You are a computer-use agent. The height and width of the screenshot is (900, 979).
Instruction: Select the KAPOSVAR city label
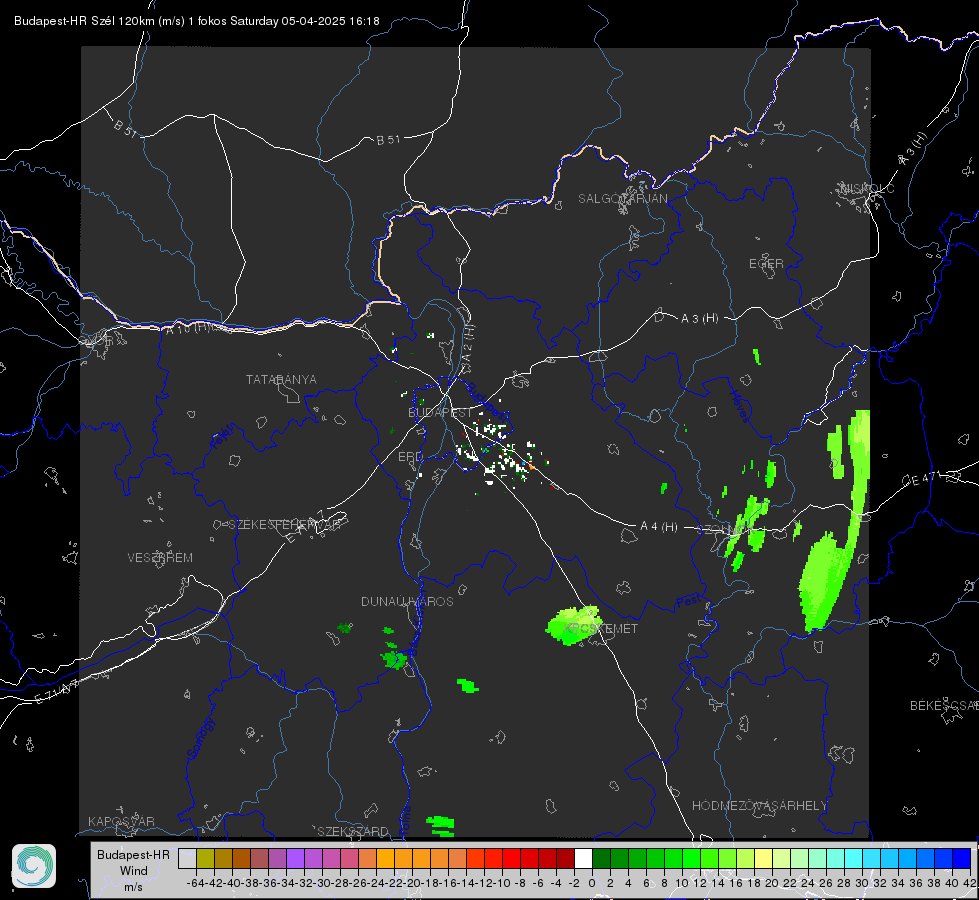tap(121, 821)
